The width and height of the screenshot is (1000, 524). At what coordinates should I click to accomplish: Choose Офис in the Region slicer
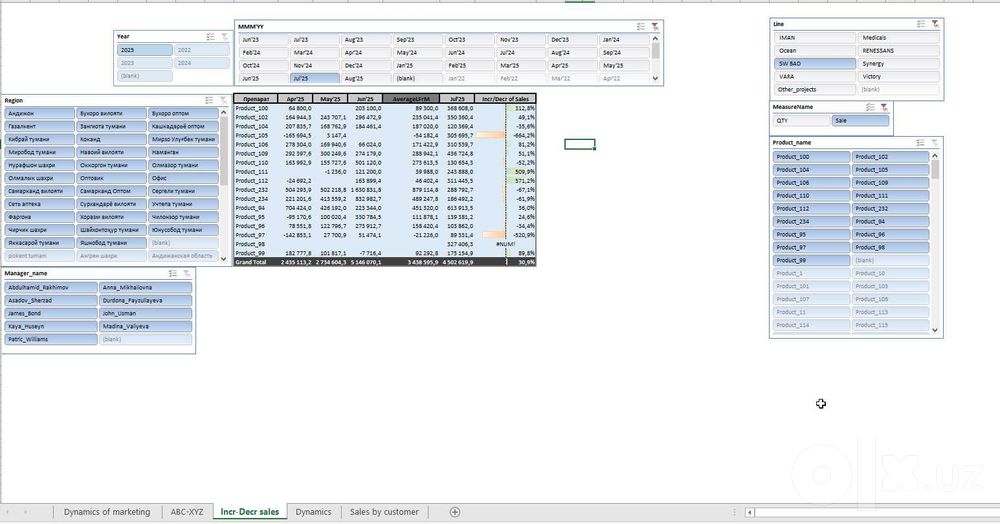[184, 178]
